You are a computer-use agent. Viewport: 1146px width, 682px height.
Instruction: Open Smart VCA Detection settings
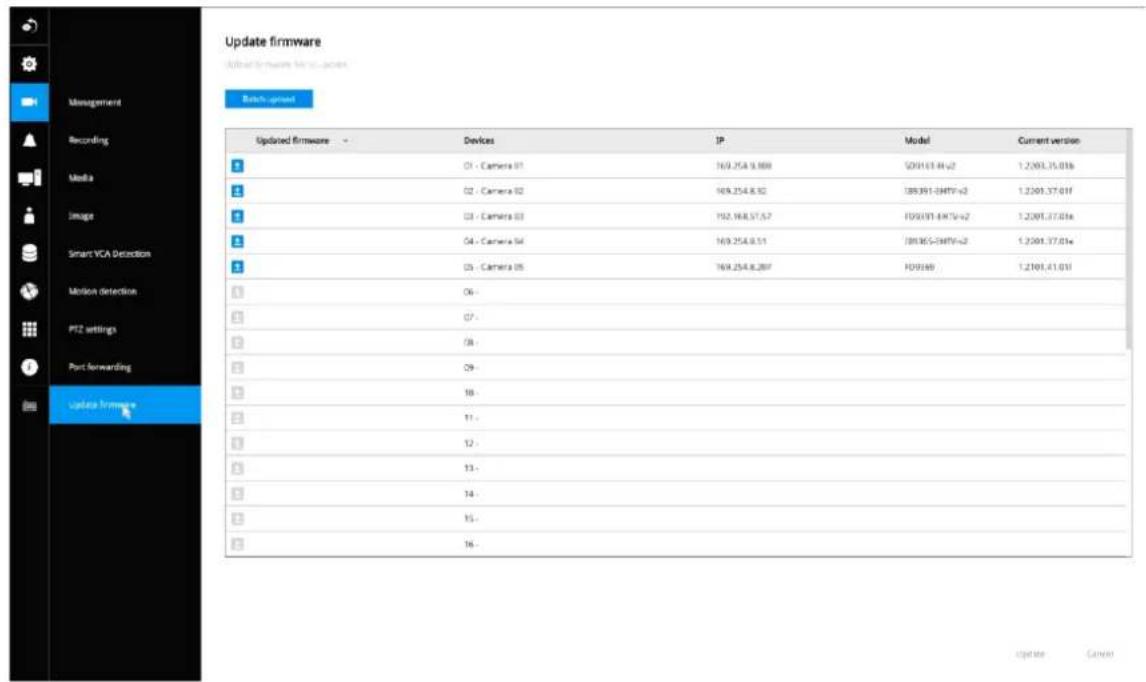tap(110, 254)
